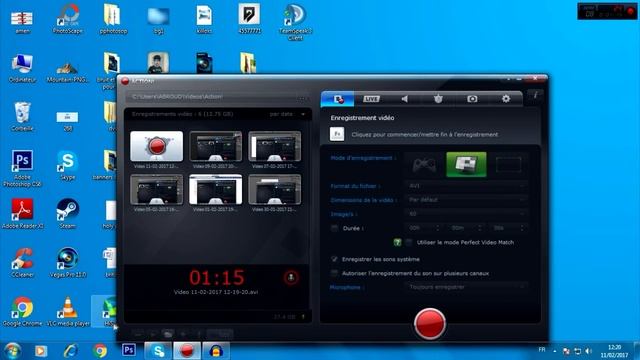This screenshot has height=360, width=640.
Task: Open the 'par date' sort dropdown
Action: pos(287,114)
